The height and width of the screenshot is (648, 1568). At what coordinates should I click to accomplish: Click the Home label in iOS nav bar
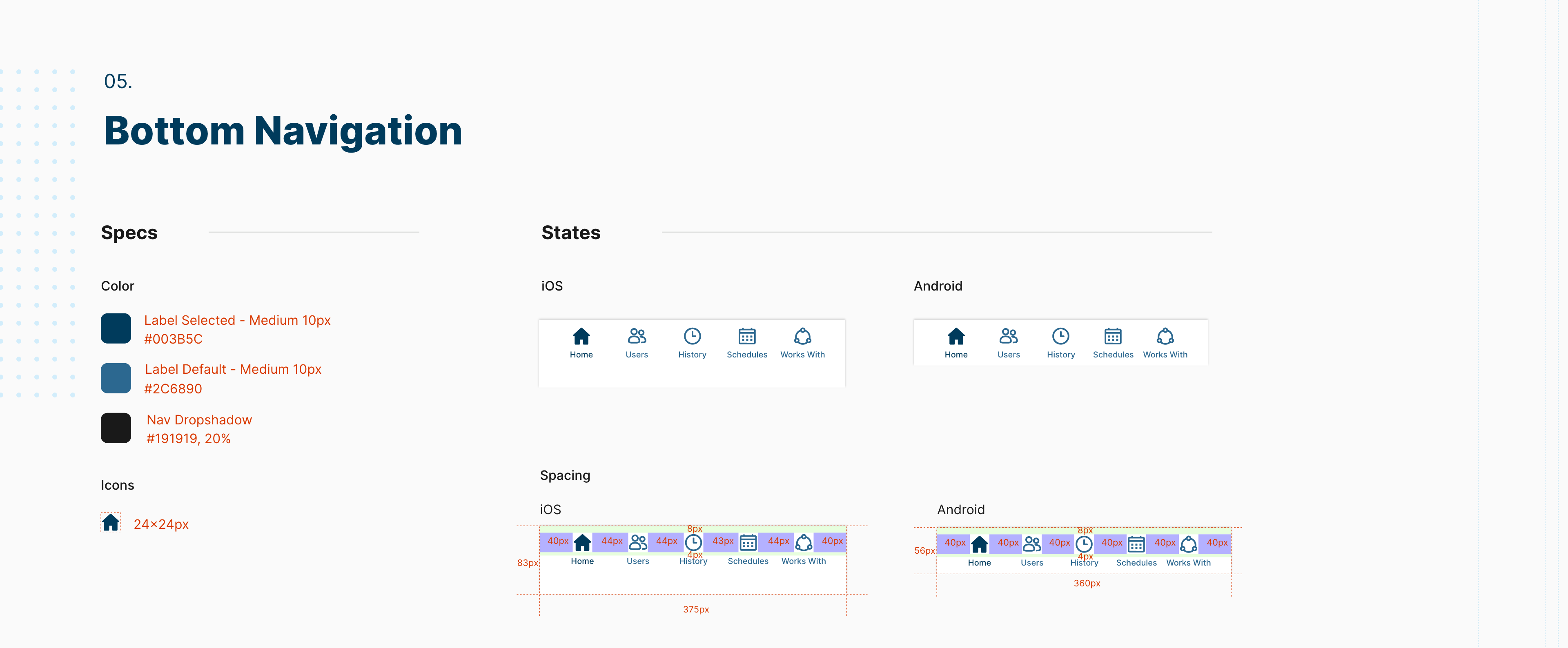[581, 355]
